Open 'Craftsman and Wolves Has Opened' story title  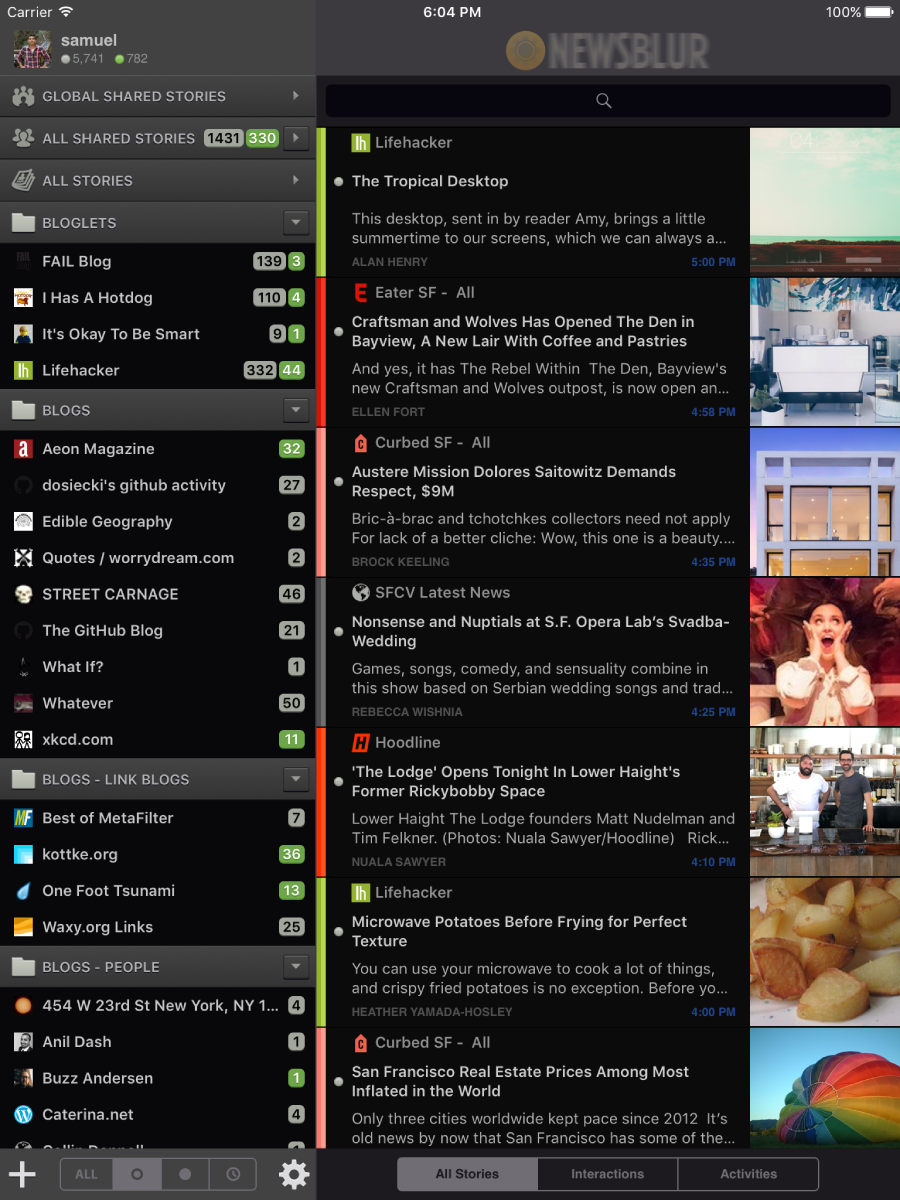523,331
